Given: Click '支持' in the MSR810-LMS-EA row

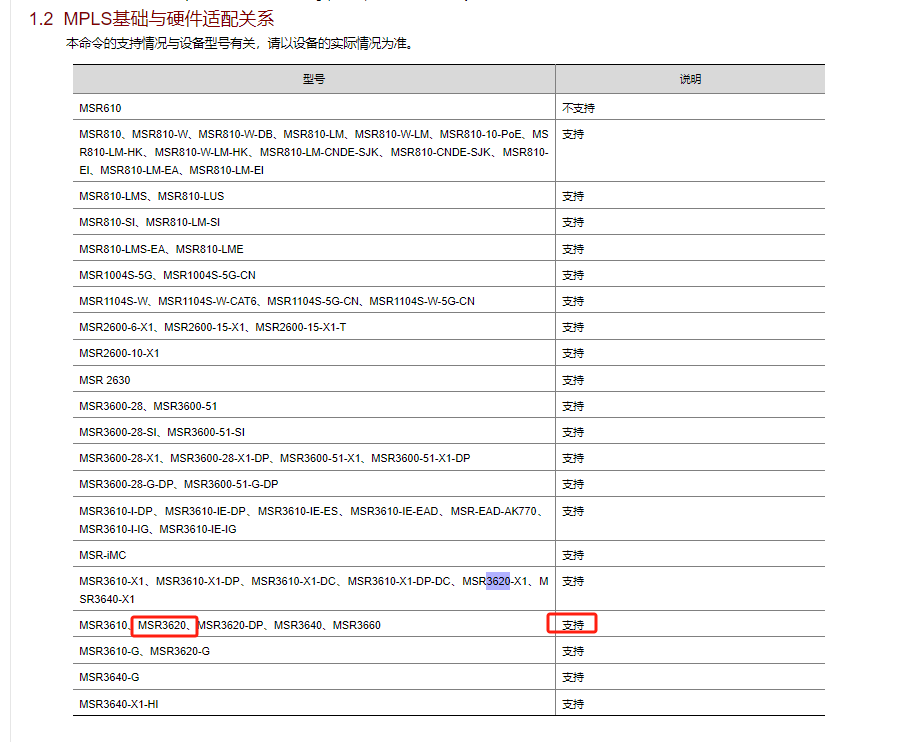Looking at the screenshot, I should (573, 249).
